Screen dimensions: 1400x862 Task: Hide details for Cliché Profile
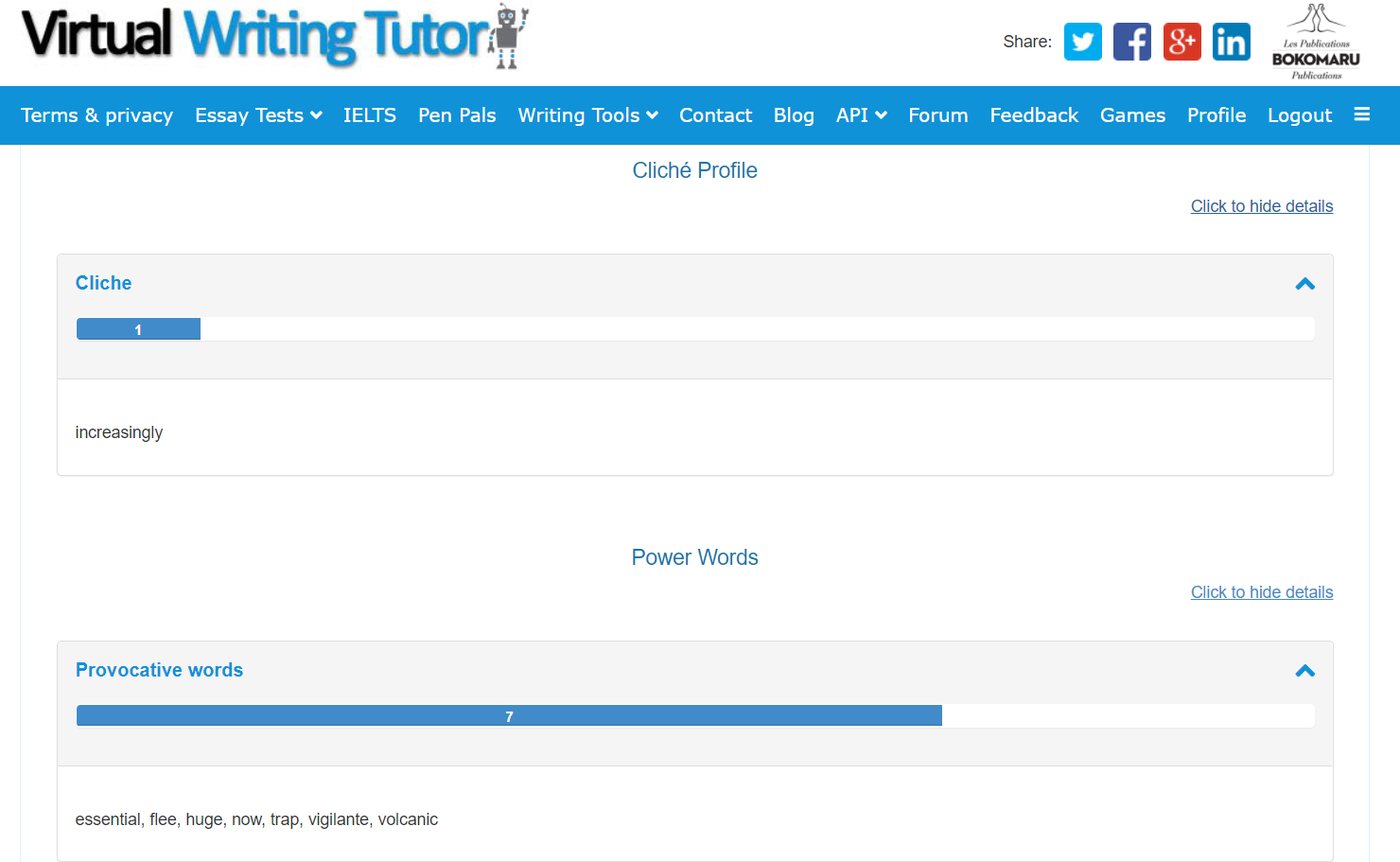(1261, 206)
